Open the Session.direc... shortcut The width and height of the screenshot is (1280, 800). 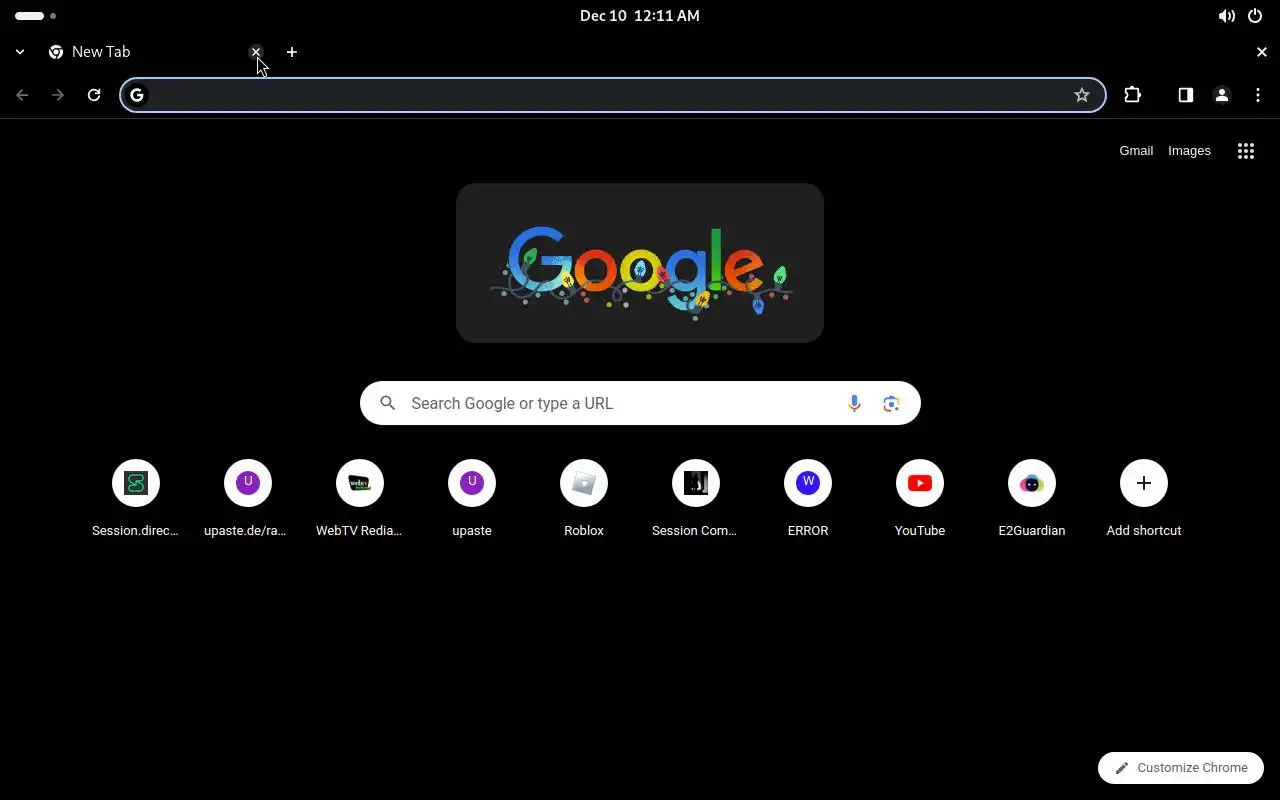(136, 499)
